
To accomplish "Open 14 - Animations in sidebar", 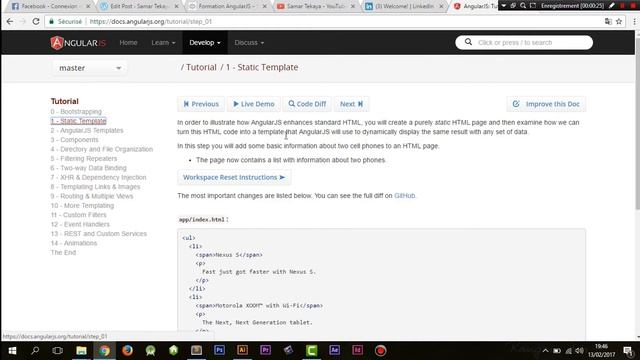I will 74,243.
